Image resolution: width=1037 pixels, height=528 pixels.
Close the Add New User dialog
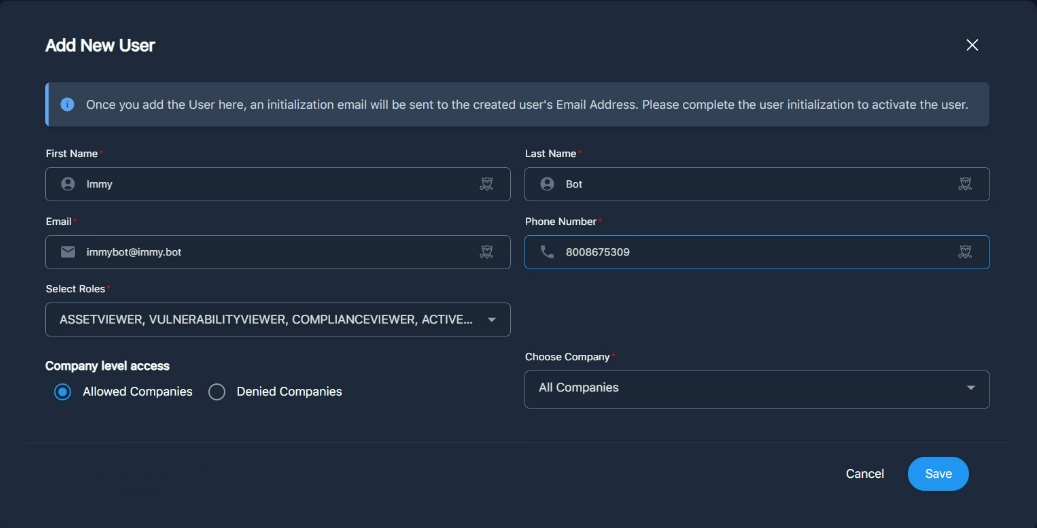(x=972, y=45)
